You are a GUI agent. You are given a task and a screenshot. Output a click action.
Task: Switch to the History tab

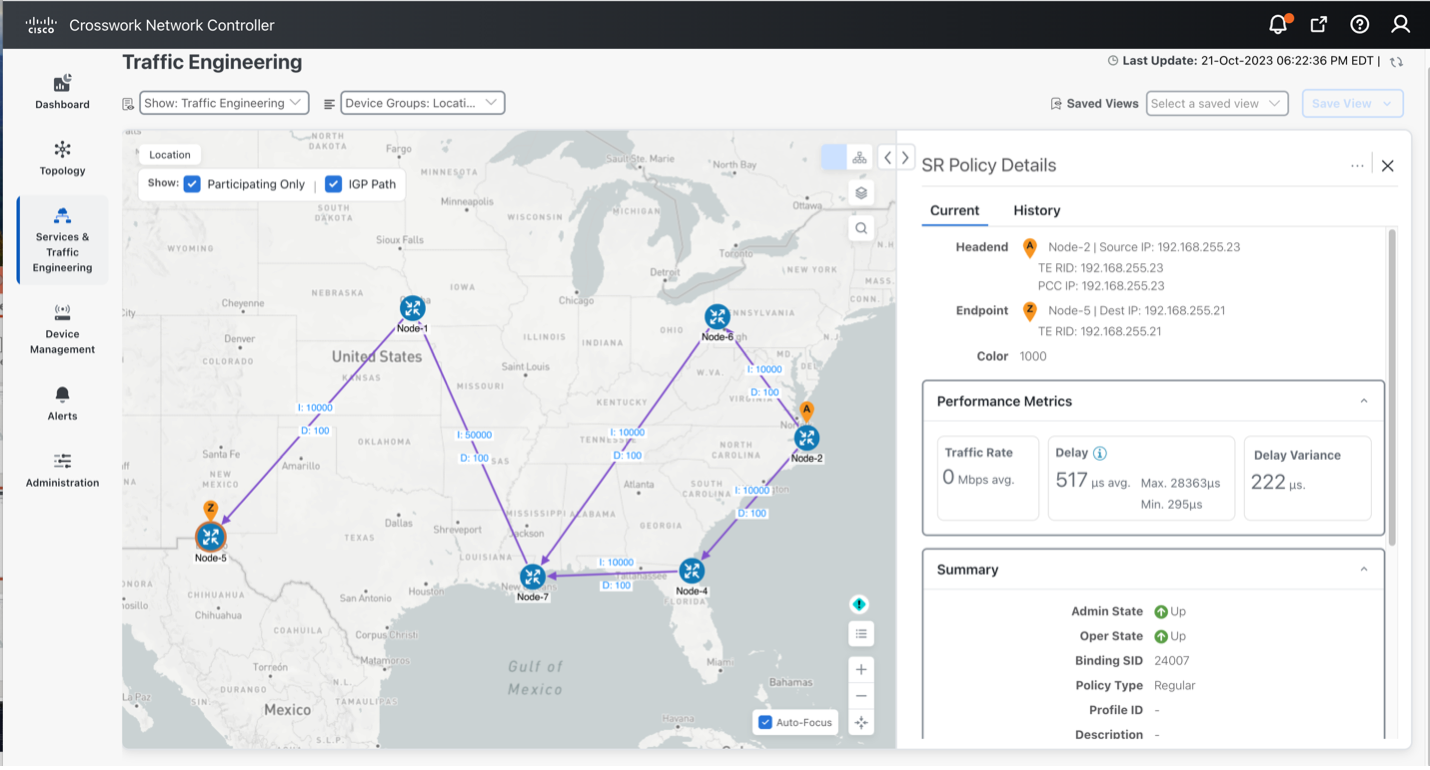click(1036, 210)
